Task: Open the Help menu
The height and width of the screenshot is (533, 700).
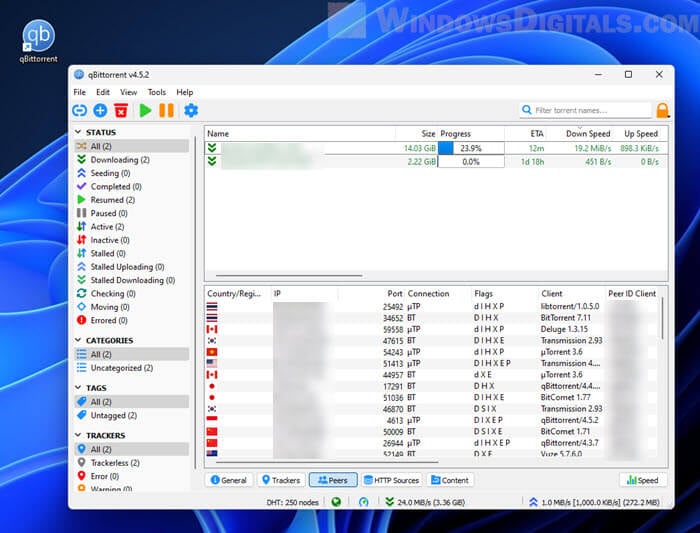Action: pyautogui.click(x=184, y=92)
